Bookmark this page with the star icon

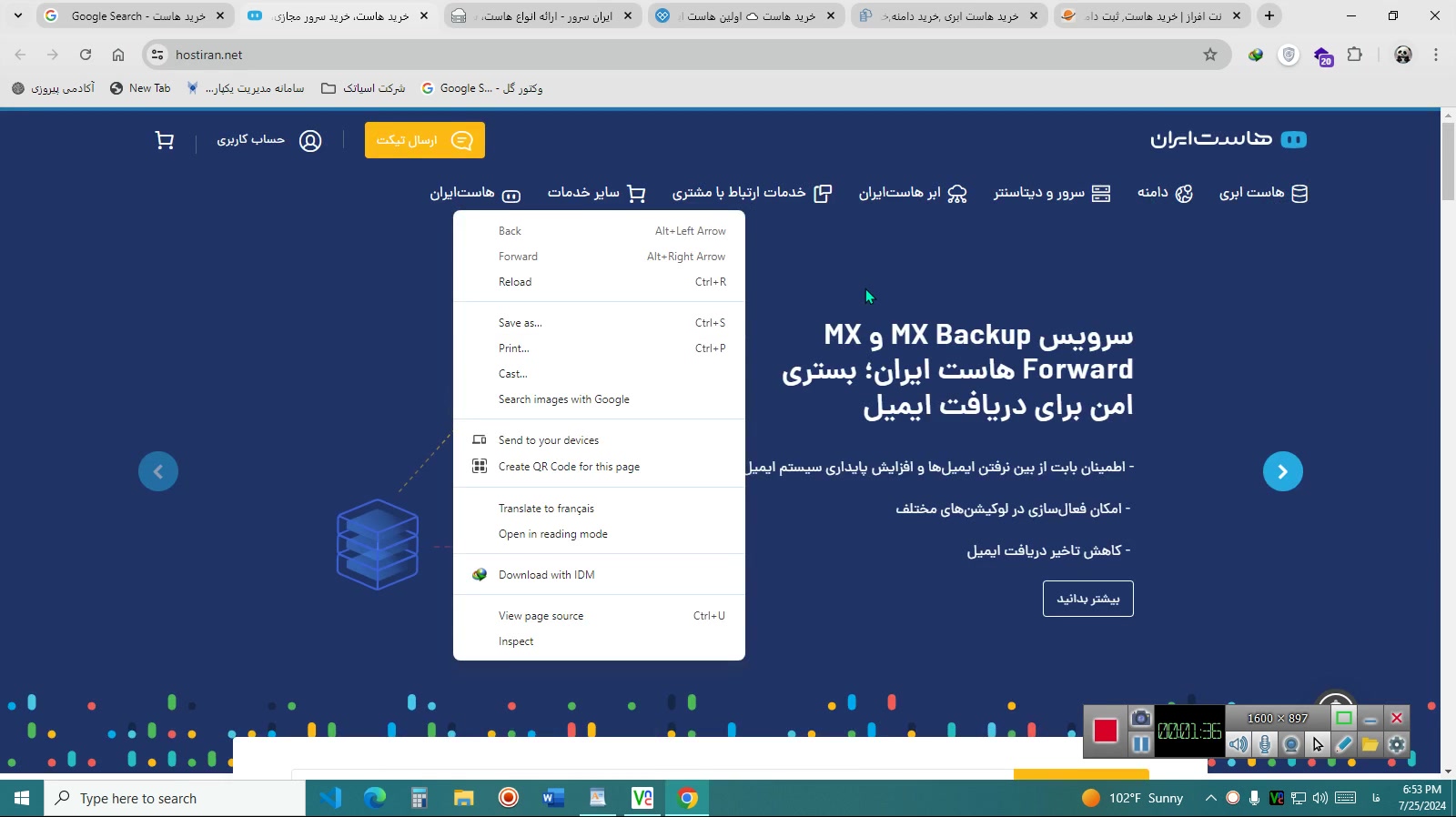coord(1210,55)
